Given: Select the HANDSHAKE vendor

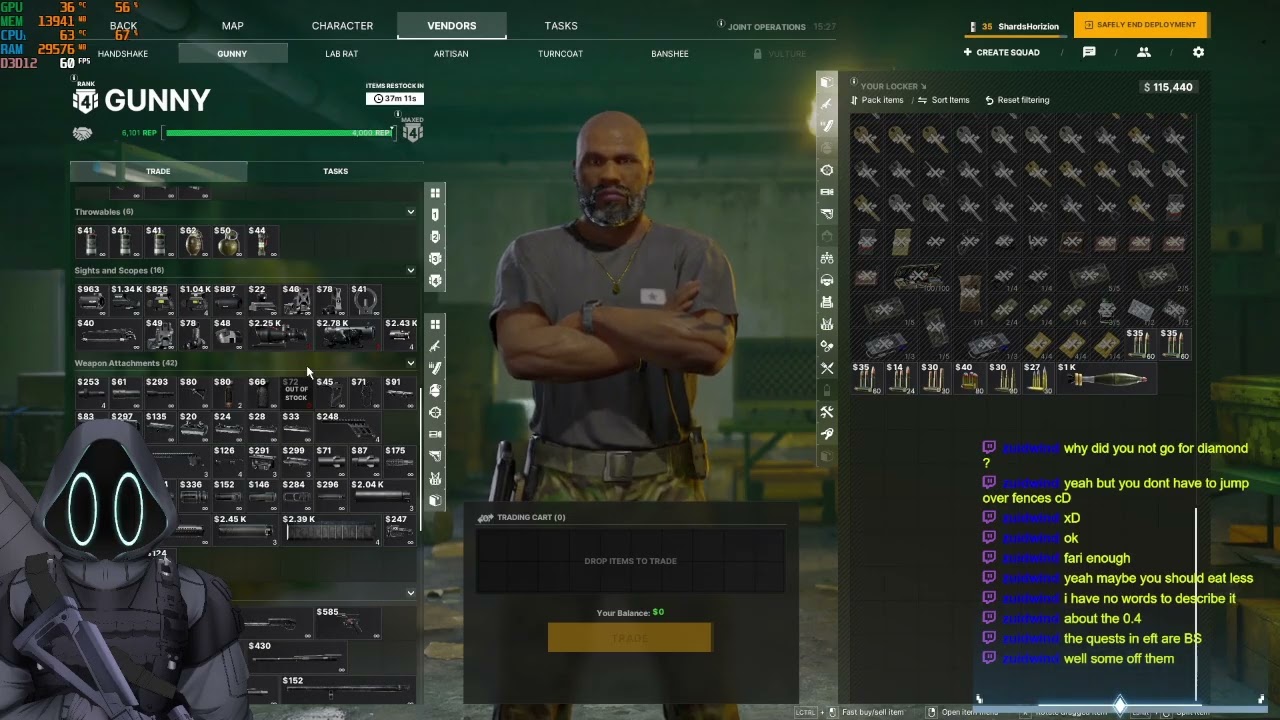Looking at the screenshot, I should point(123,54).
